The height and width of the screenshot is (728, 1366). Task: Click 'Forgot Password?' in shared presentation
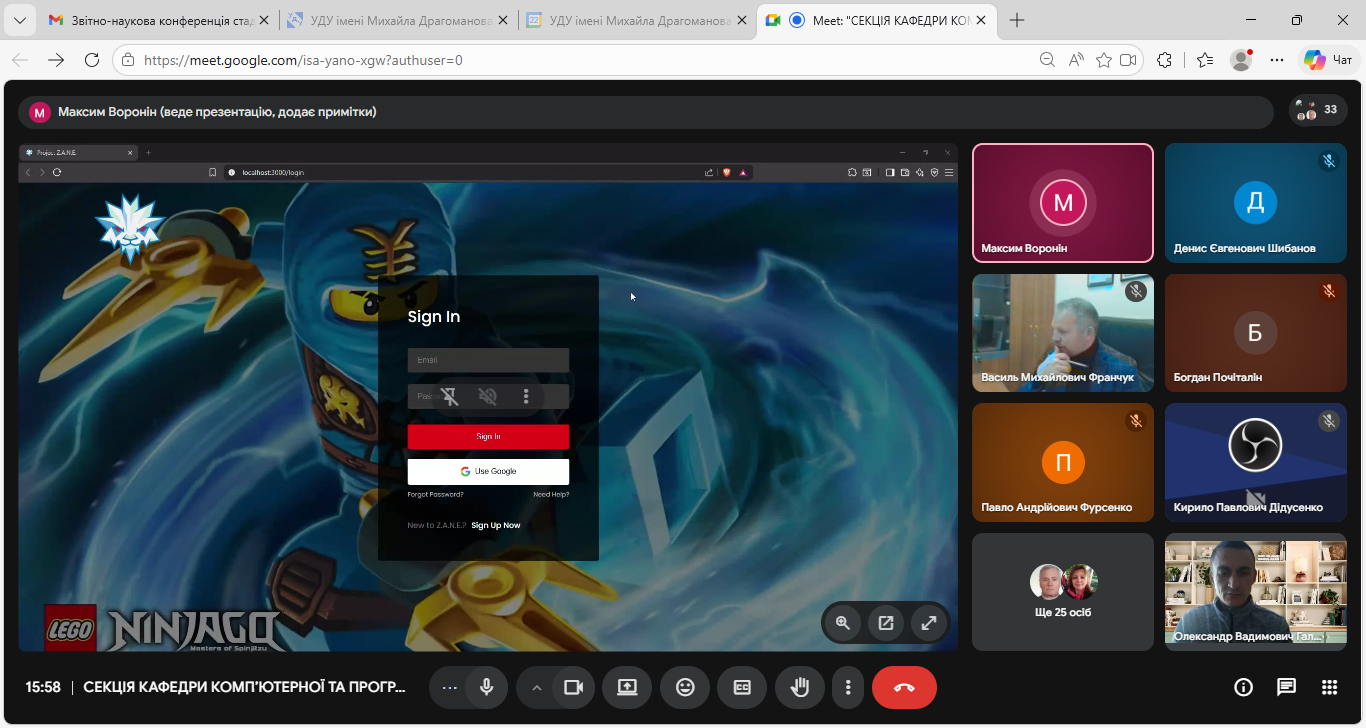tap(435, 494)
